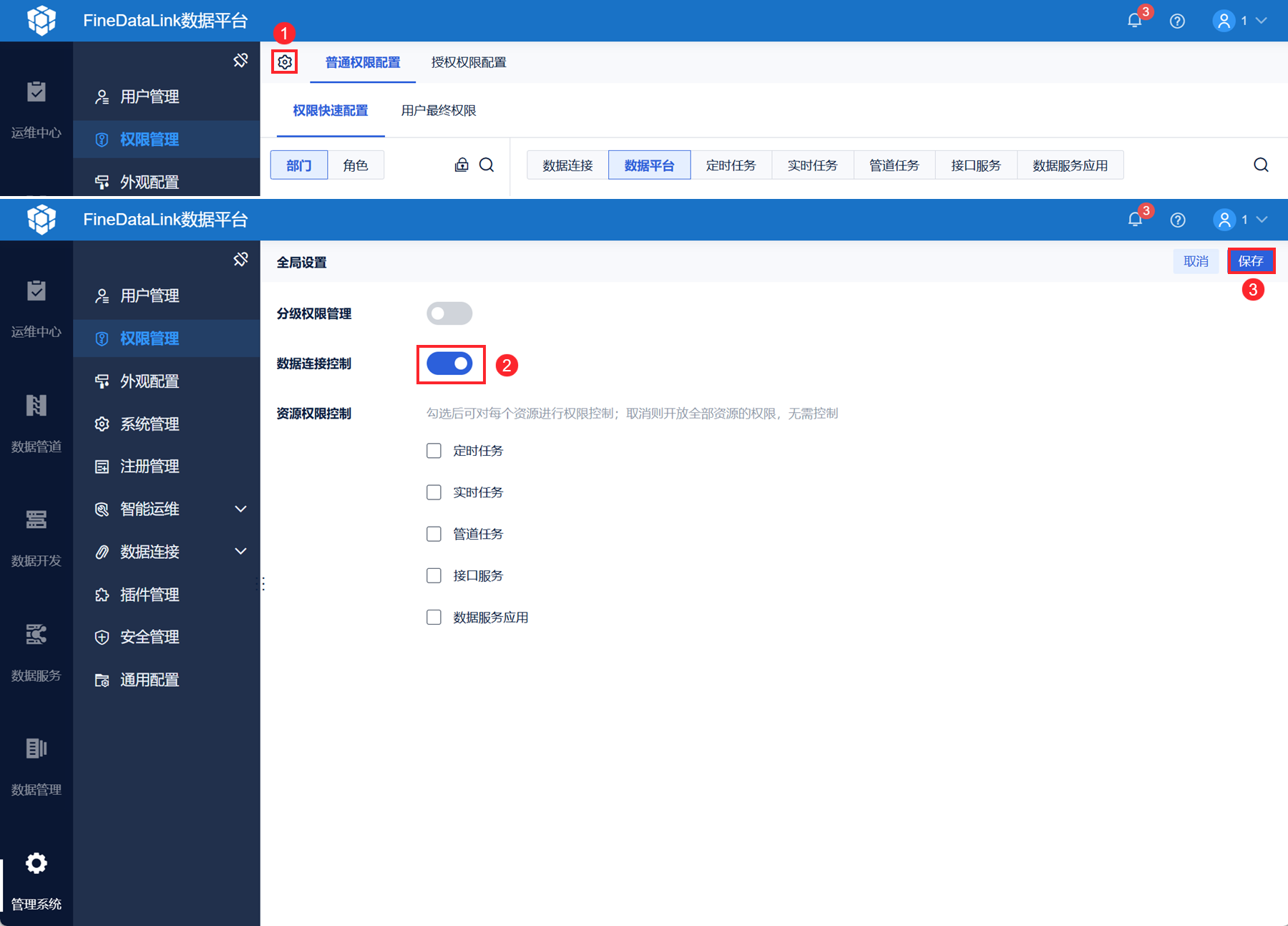Switch to 普通权限配置 tab
The image size is (1288, 926).
363,62
